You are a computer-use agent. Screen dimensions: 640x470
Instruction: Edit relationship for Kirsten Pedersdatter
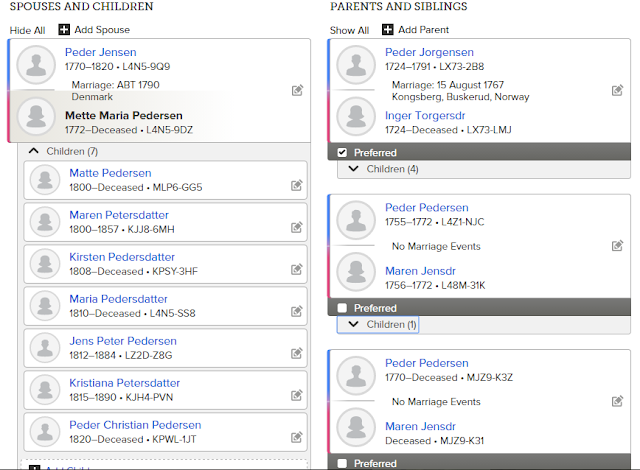click(297, 270)
